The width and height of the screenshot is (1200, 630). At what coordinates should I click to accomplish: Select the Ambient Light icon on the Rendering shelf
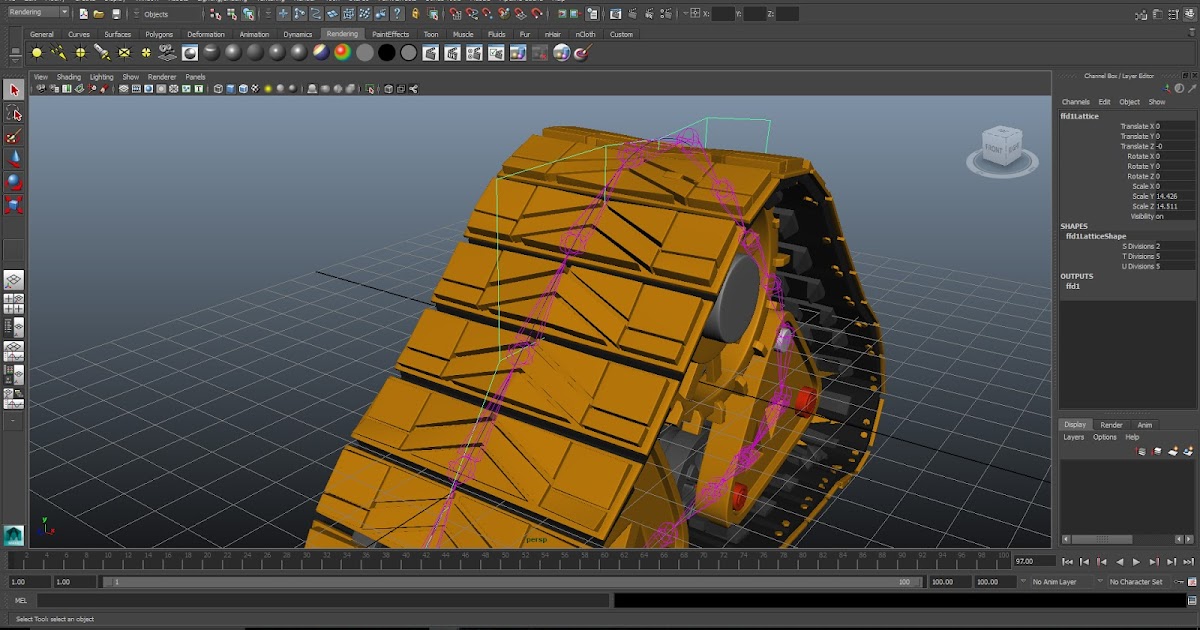(x=37, y=53)
